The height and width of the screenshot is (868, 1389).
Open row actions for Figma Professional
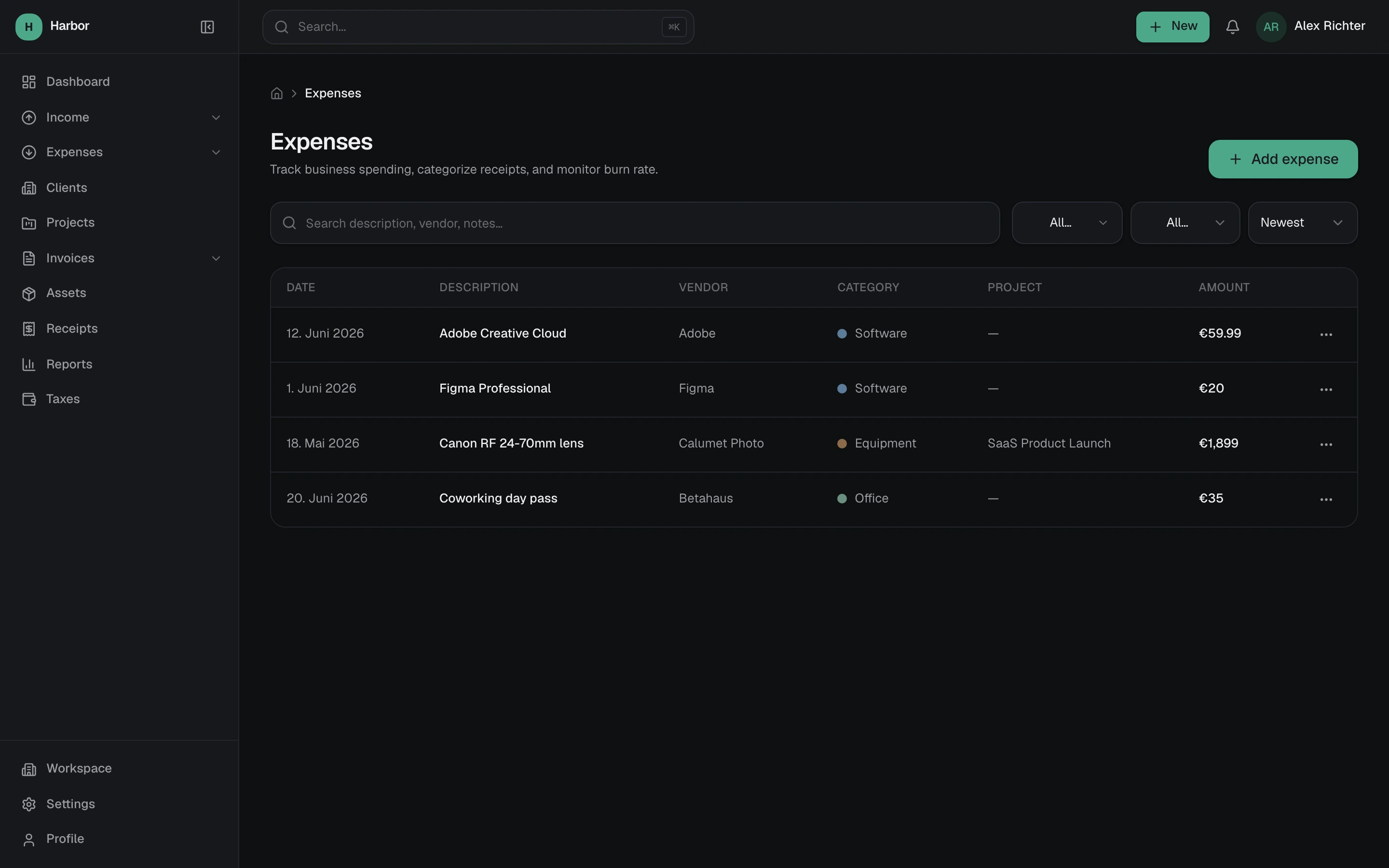[x=1326, y=390]
